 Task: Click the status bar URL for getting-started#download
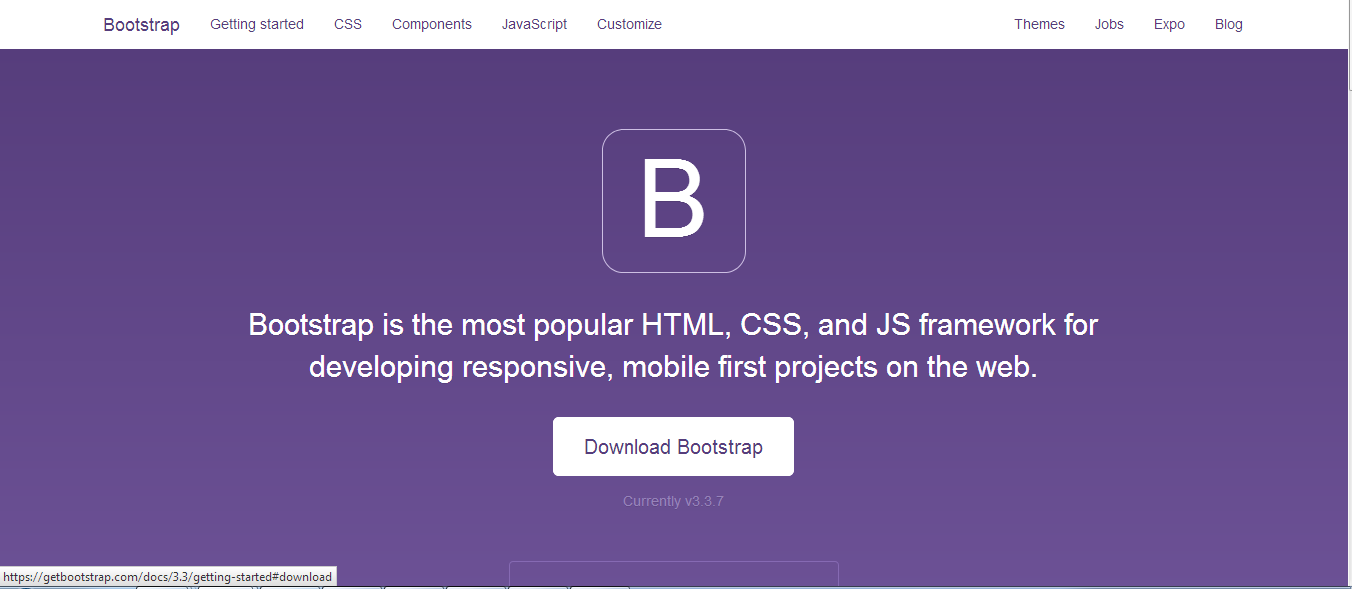pyautogui.click(x=168, y=576)
